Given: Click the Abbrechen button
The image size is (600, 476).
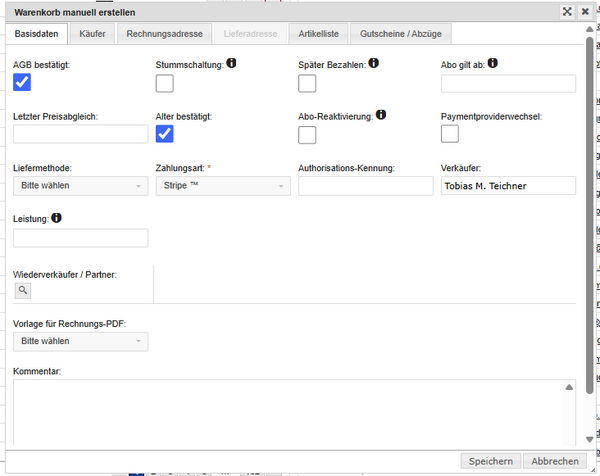Looking at the screenshot, I should [555, 461].
